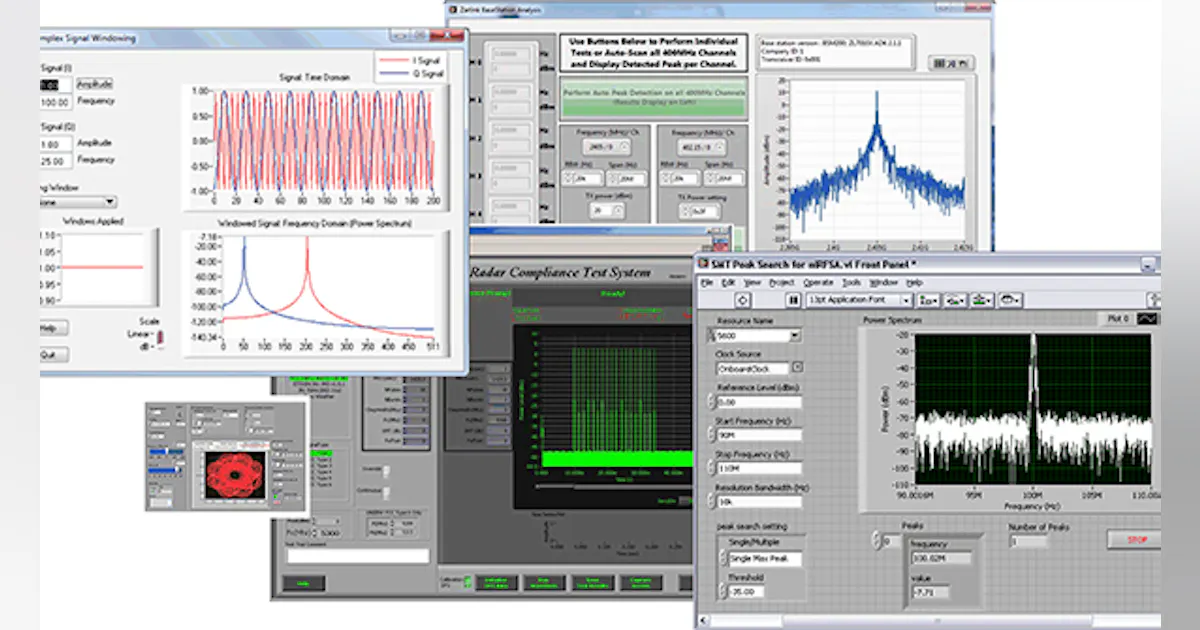Toggle the Continuous switch in Radar window
The height and width of the screenshot is (630, 1200).
(x=388, y=491)
